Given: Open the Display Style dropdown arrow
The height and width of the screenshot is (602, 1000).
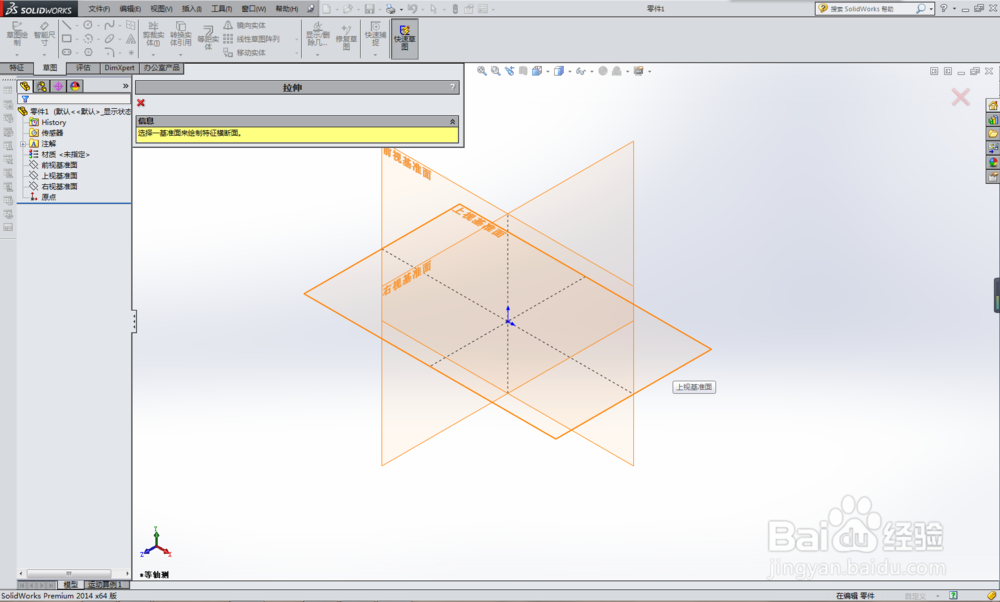Looking at the screenshot, I should 570,71.
